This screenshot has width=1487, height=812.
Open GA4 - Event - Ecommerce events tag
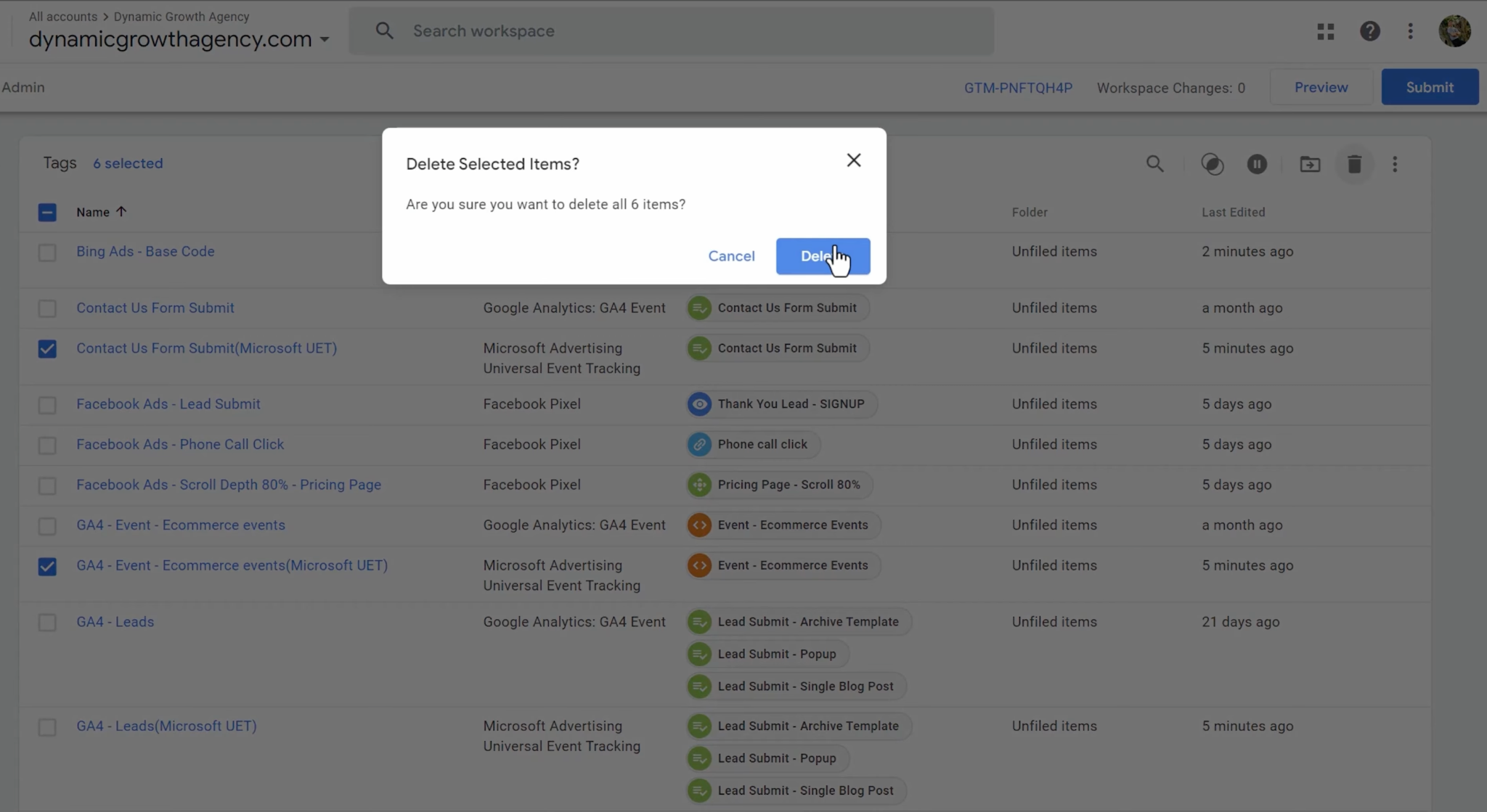(181, 525)
